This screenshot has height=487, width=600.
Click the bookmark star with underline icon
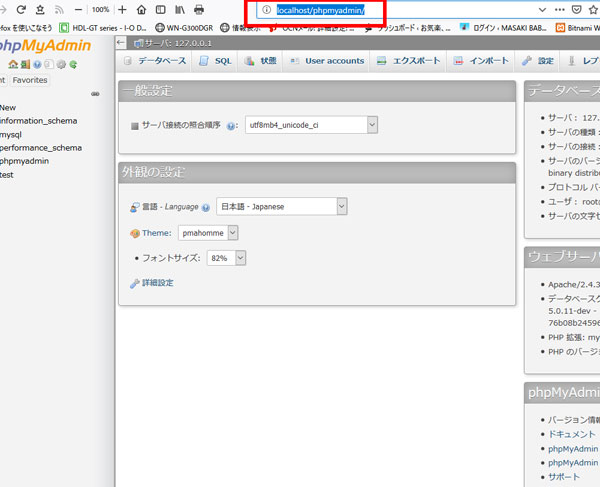click(40, 10)
